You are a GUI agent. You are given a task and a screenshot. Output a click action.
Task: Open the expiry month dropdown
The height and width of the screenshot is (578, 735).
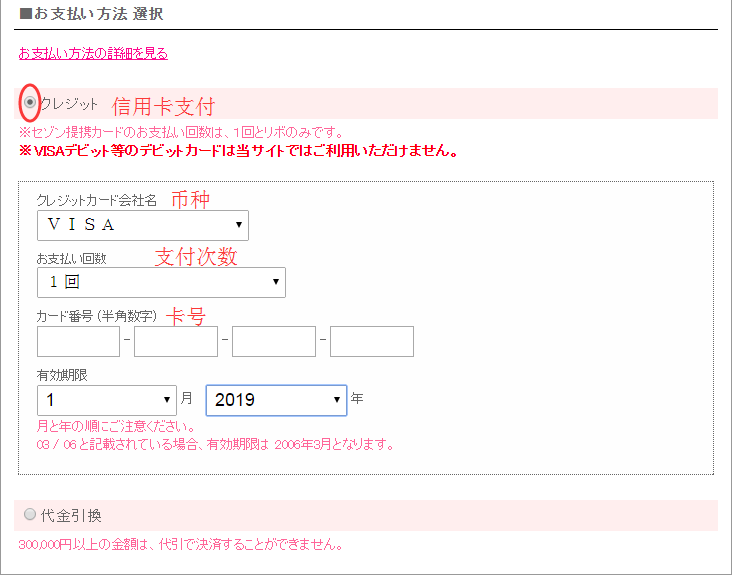[106, 400]
